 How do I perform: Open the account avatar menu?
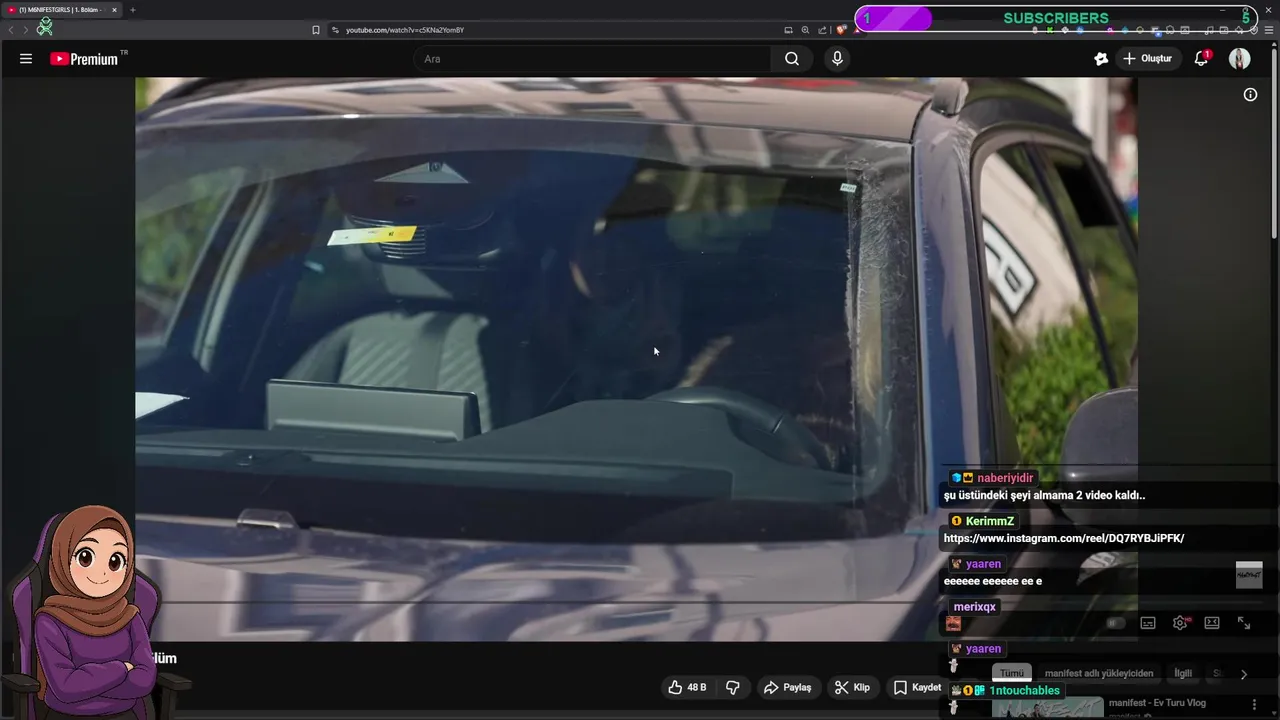point(1240,59)
